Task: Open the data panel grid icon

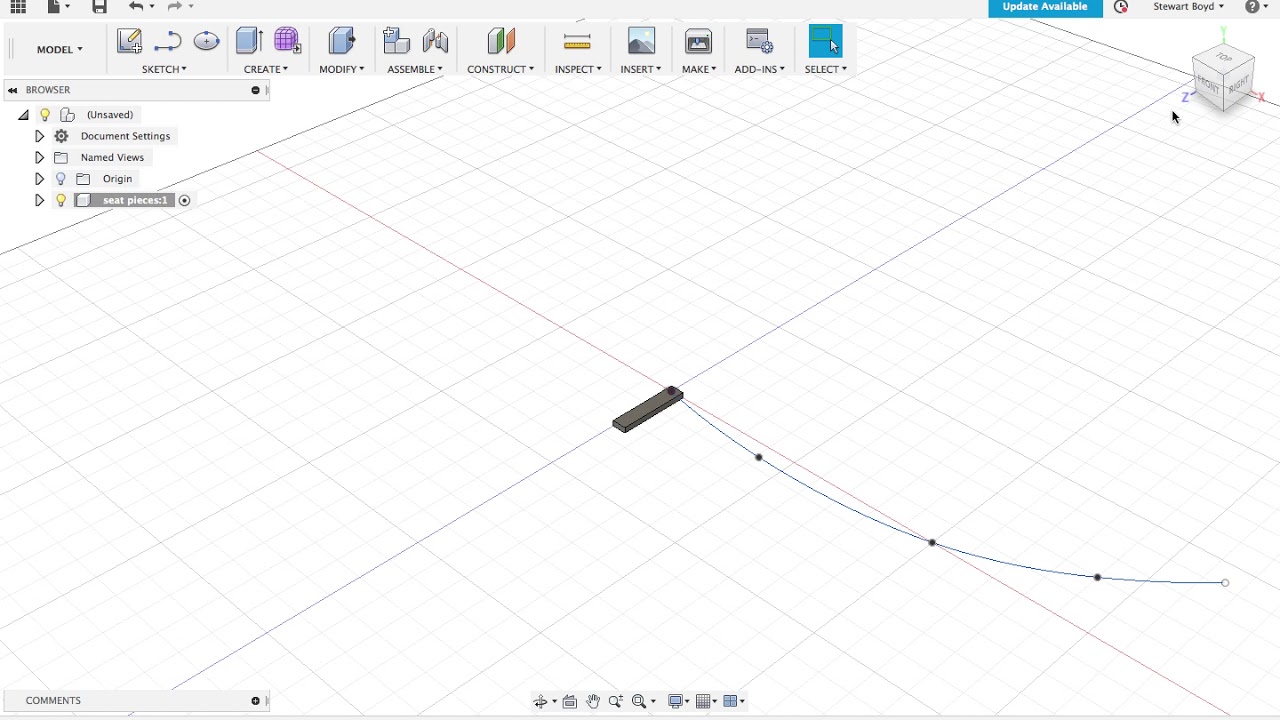Action: coord(18,6)
